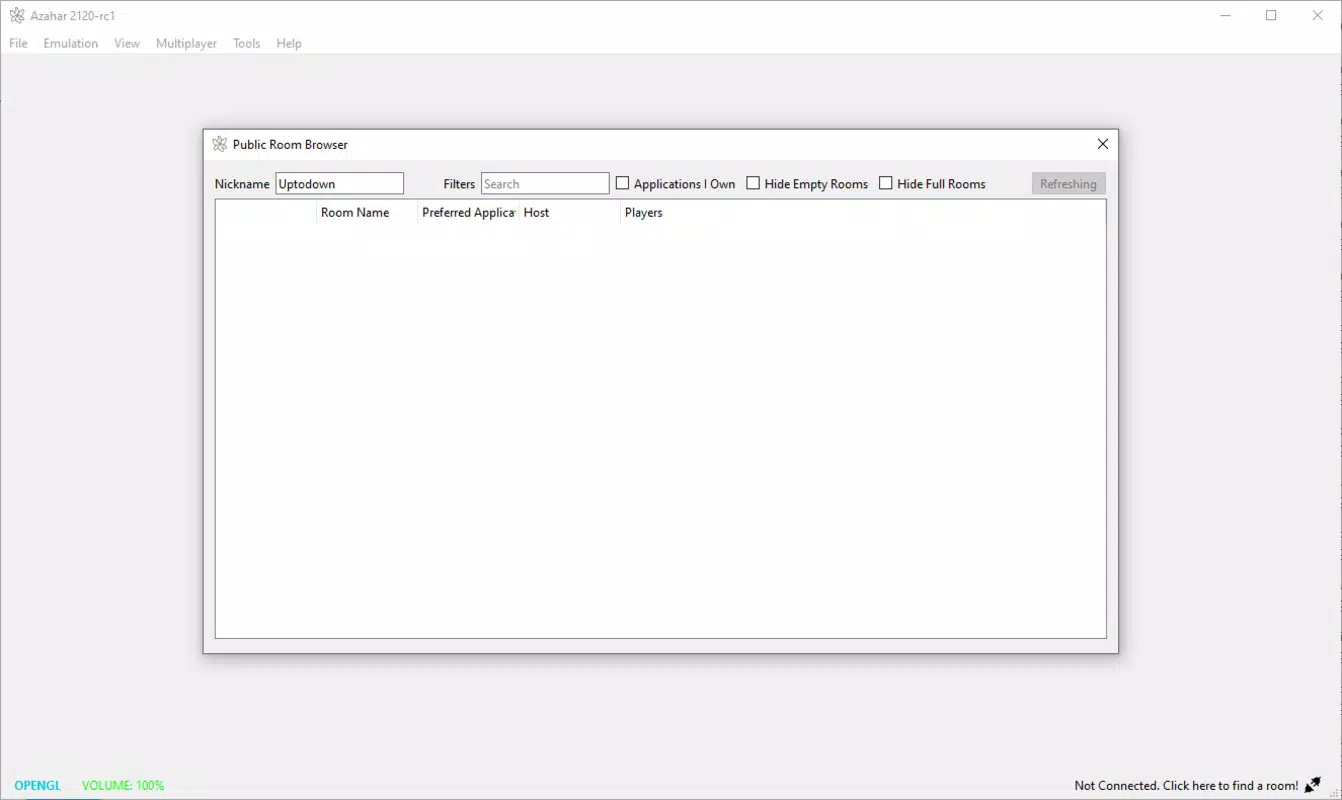Viewport: 1342px width, 800px height.
Task: Close the Public Room Browser dialog
Action: click(1102, 144)
